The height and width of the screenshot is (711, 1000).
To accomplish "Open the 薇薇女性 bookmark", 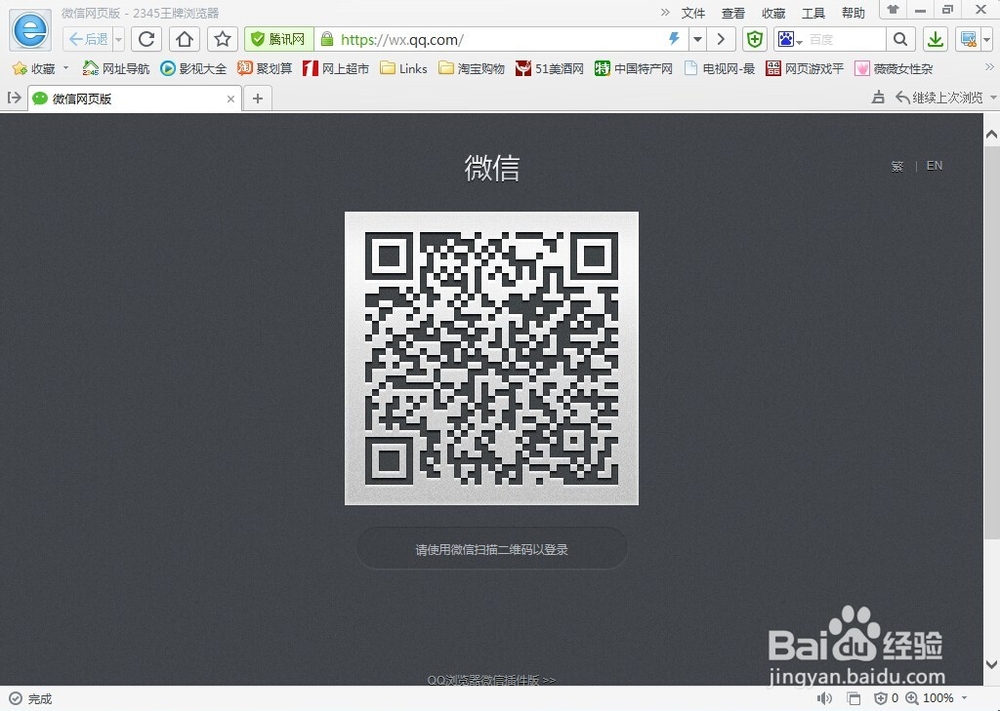I will 893,68.
